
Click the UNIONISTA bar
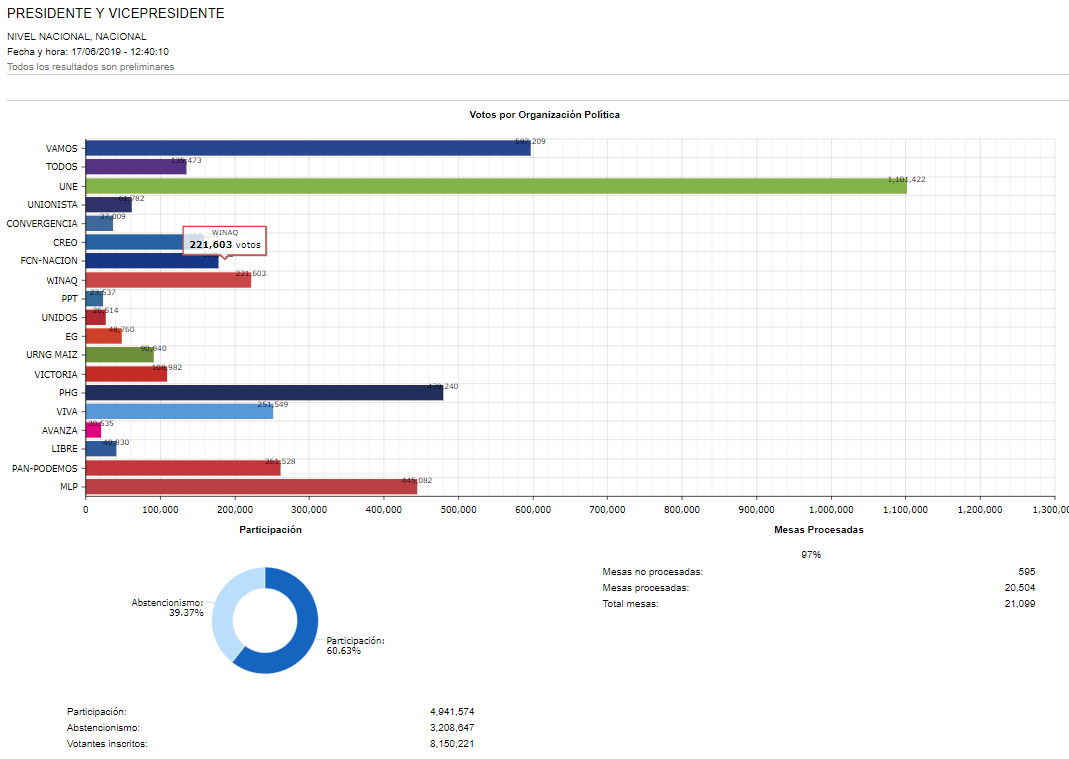(x=109, y=205)
